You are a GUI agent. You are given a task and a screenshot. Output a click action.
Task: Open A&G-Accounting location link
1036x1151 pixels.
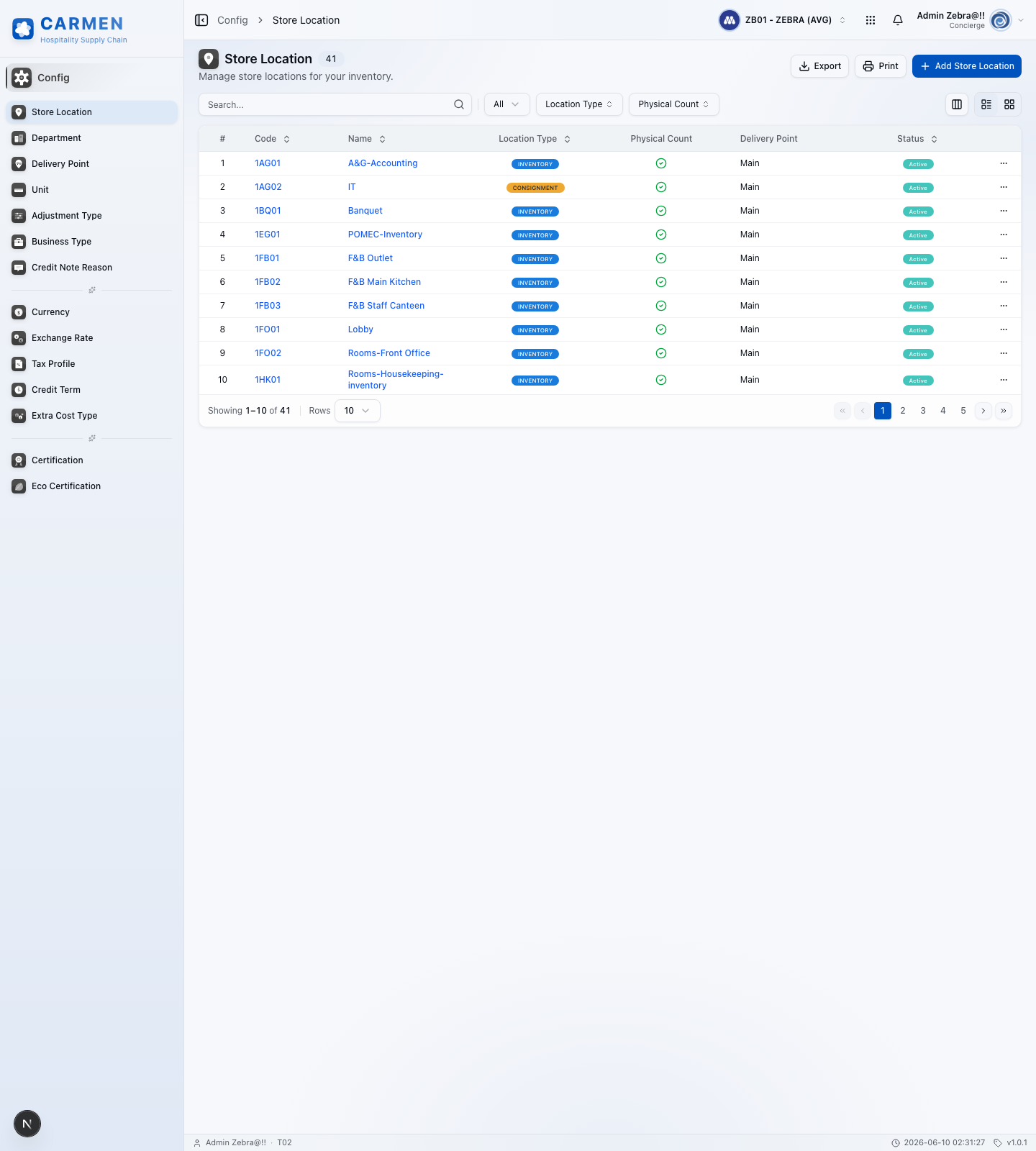pyautogui.click(x=383, y=163)
